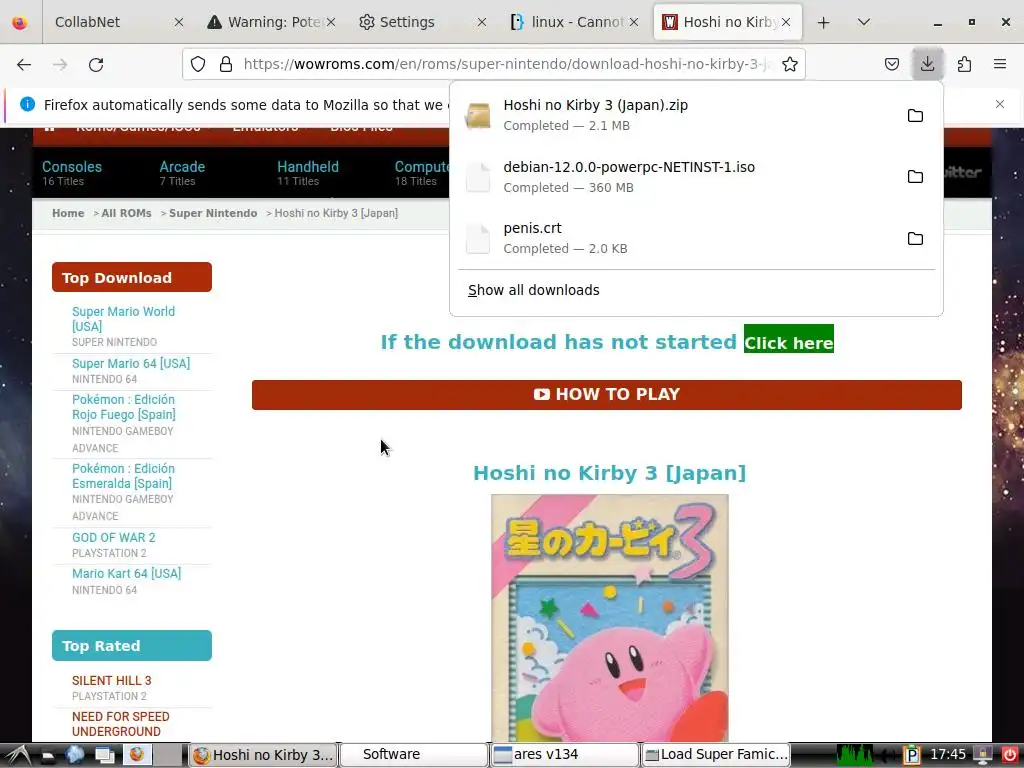Switch to ares v134 taskbar window
The width and height of the screenshot is (1024, 768).
[x=564, y=755]
